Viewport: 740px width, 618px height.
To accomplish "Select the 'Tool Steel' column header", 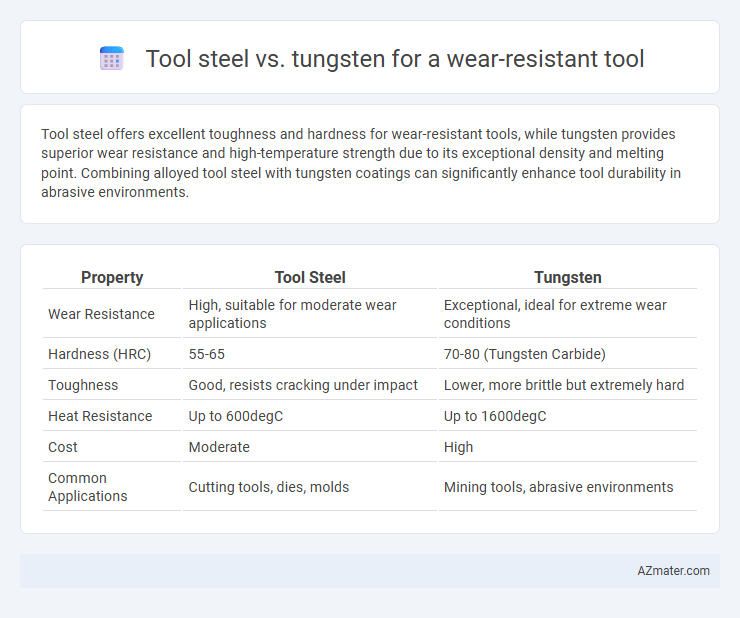I will click(310, 277).
